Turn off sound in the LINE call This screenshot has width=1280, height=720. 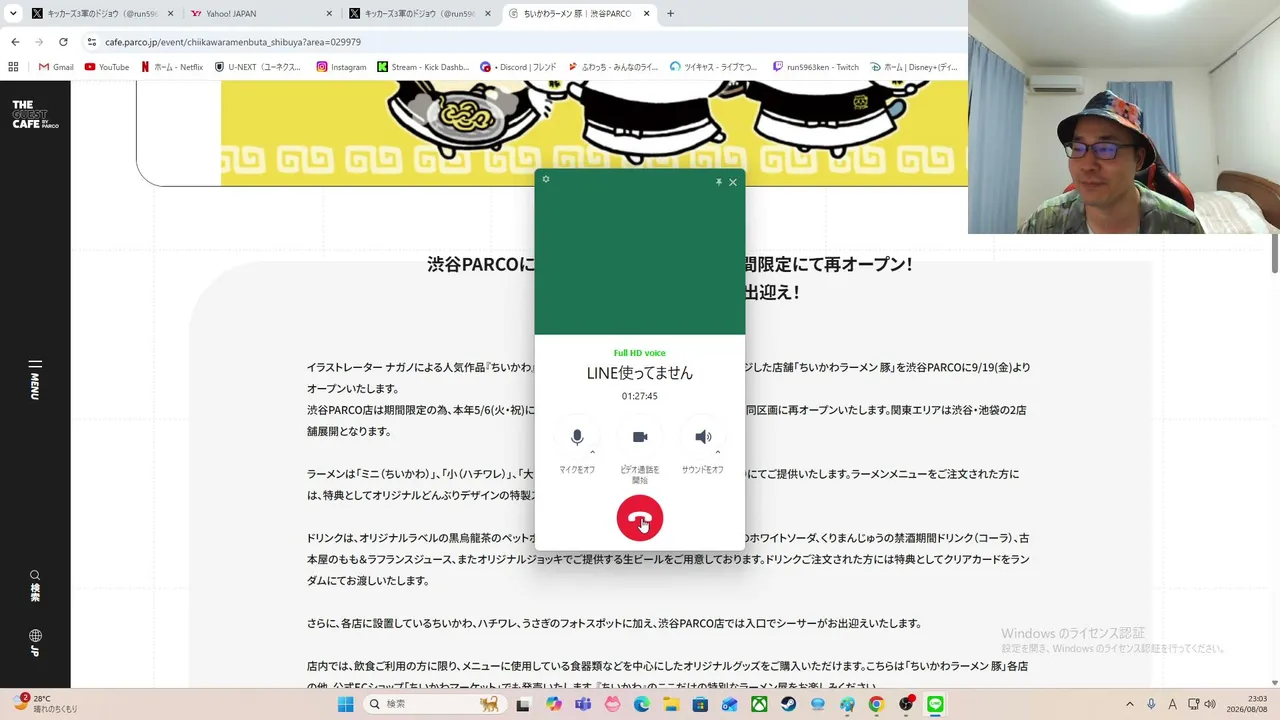(x=703, y=437)
